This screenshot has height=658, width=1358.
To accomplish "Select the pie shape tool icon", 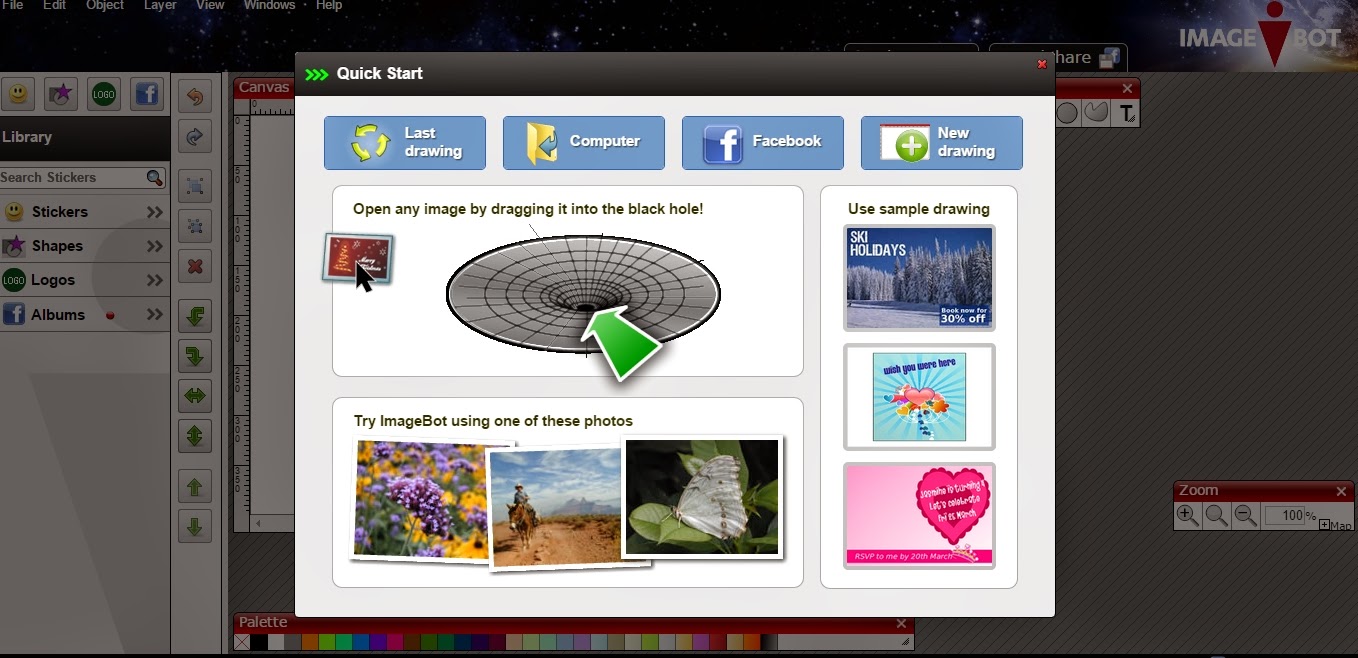I will 1097,113.
